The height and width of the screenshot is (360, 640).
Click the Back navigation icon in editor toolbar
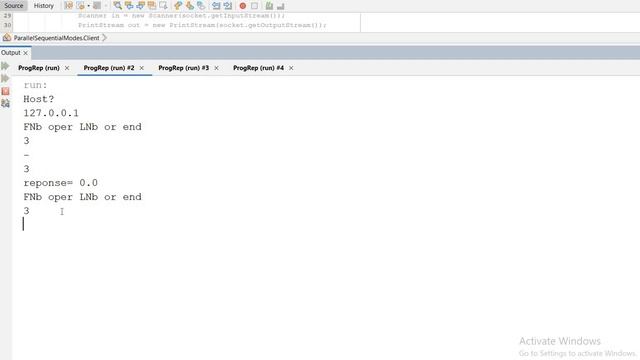coord(80,6)
